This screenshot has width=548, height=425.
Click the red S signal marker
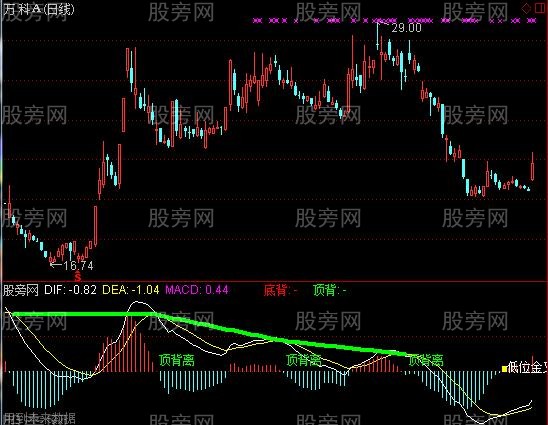(x=78, y=277)
